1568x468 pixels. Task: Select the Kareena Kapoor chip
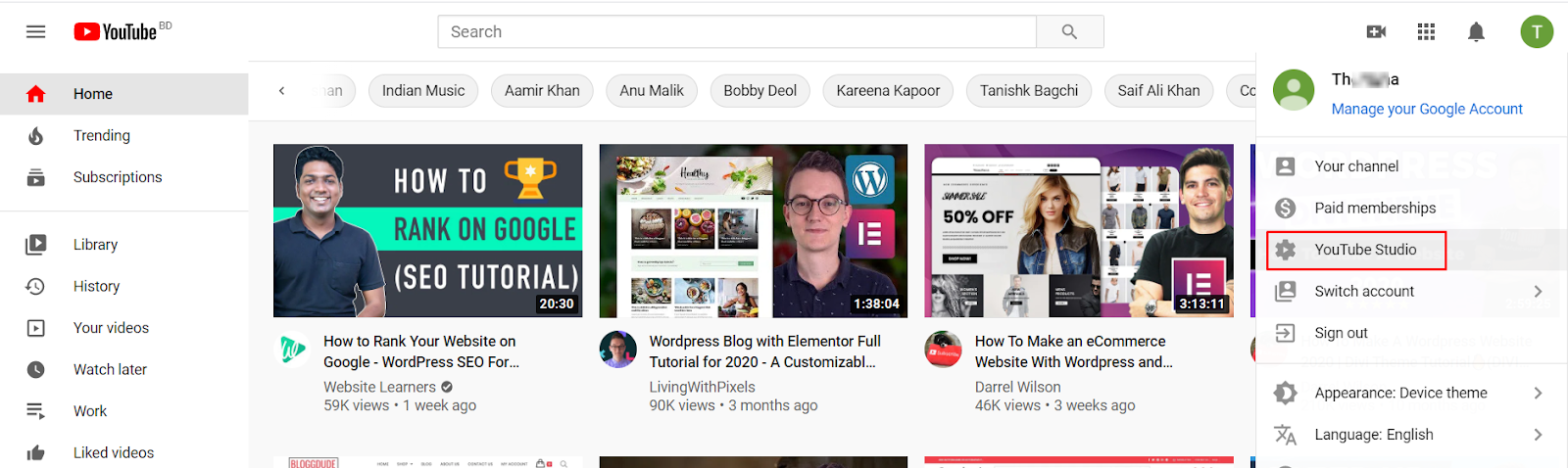pyautogui.click(x=888, y=91)
